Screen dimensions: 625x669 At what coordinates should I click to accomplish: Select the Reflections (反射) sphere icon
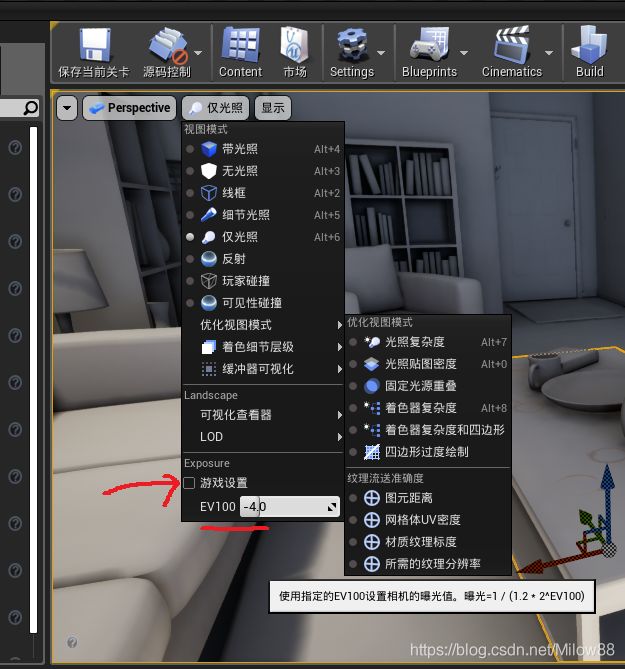[x=209, y=259]
